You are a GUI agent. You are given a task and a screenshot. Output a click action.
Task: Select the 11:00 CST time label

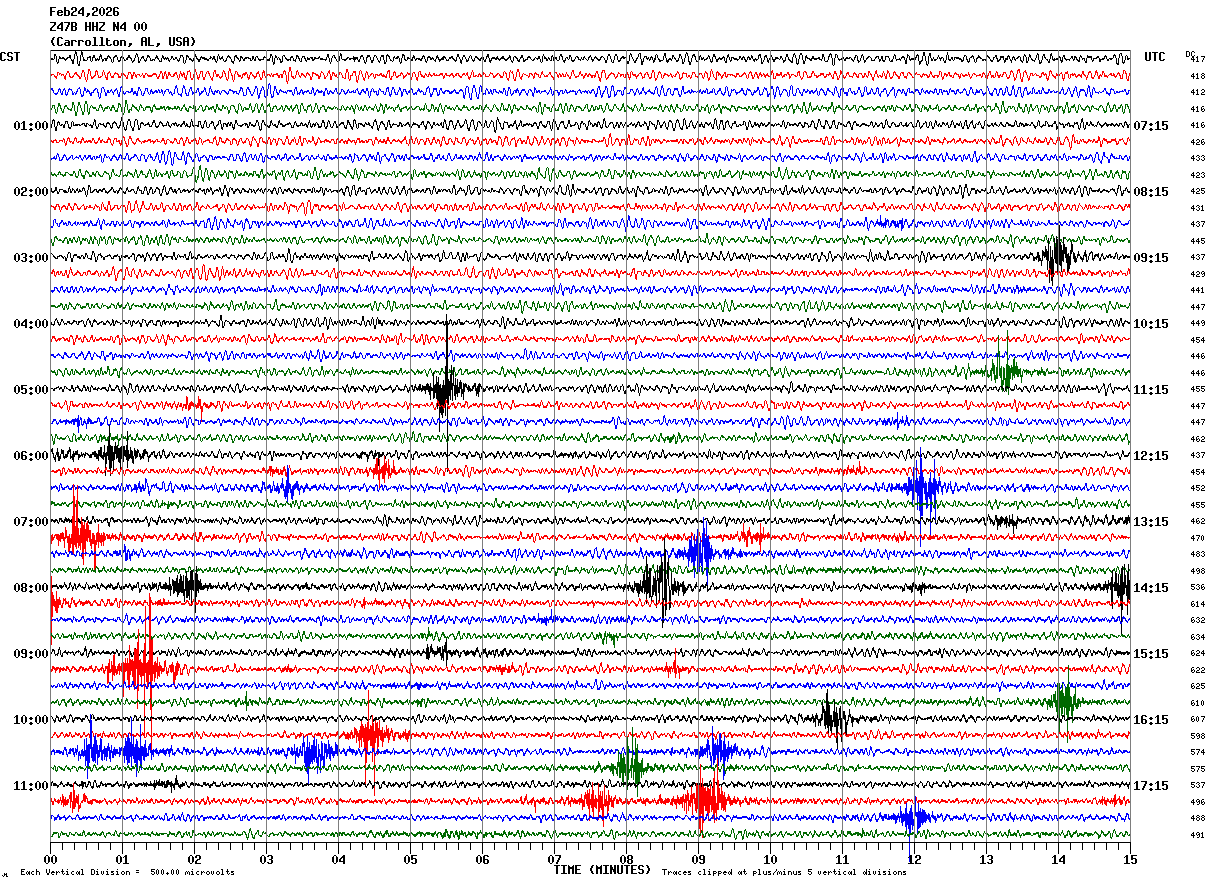tap(30, 786)
